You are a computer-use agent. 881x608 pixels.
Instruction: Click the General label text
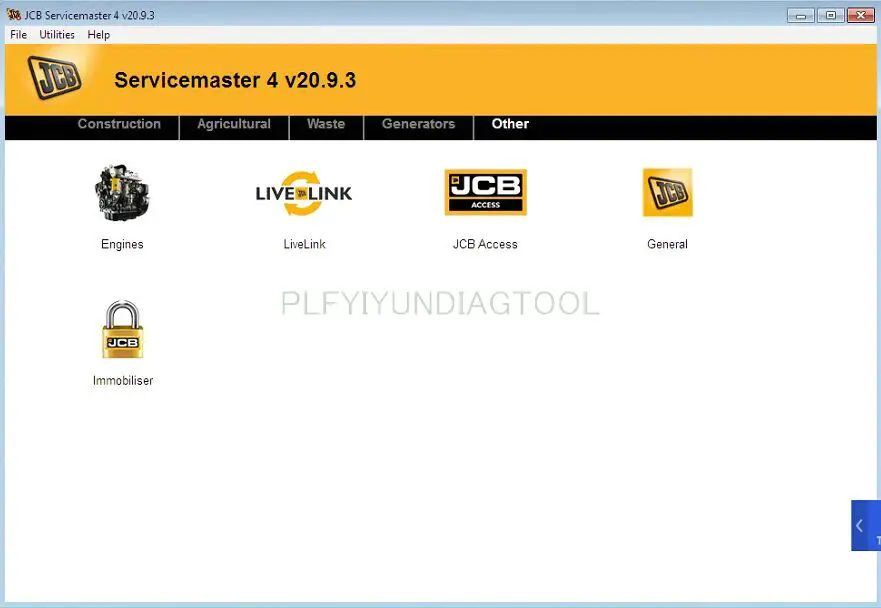pyautogui.click(x=667, y=244)
